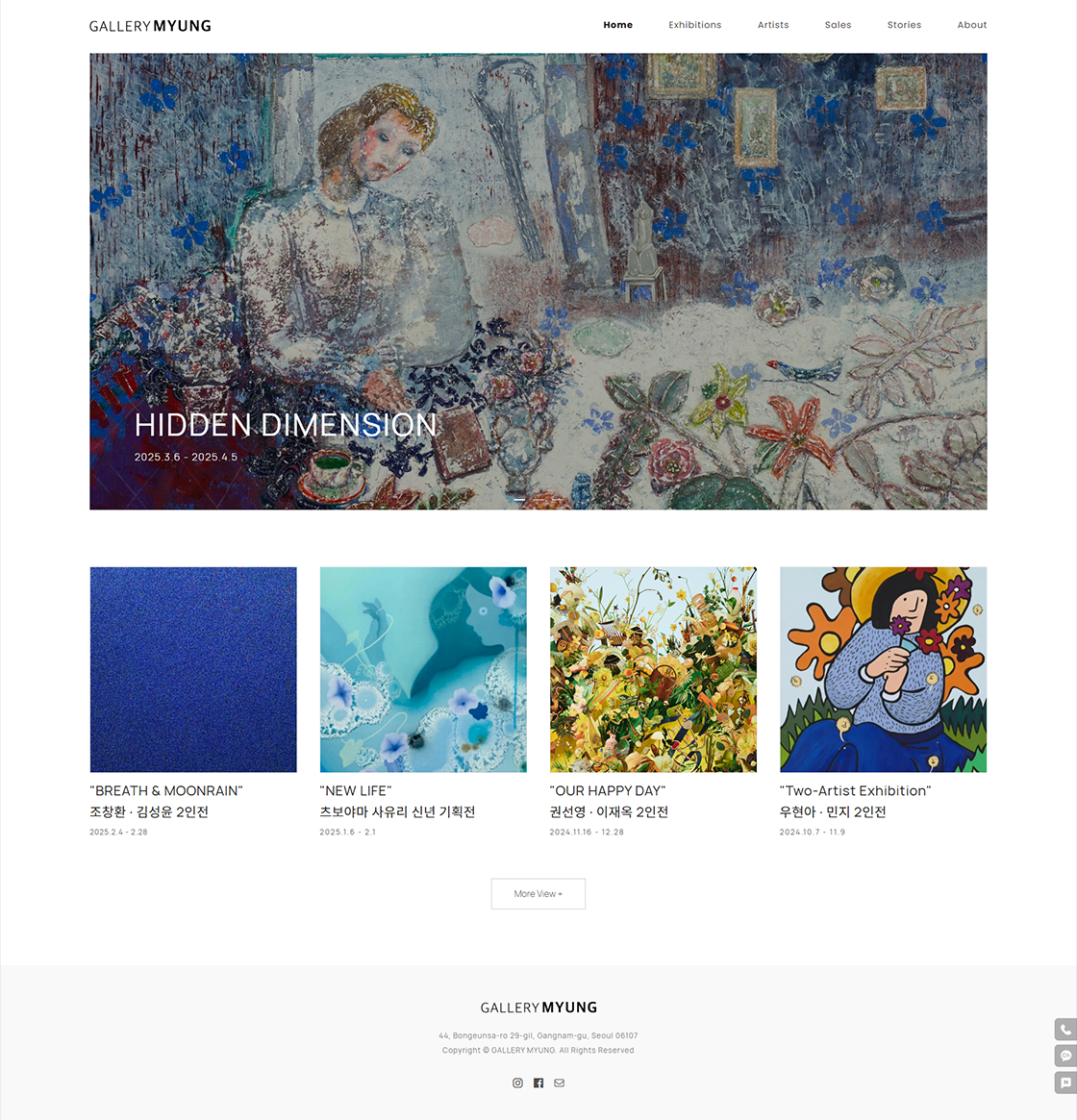Screen dimensions: 1077x1120
Task: Open the Artists menu item
Action: [773, 25]
